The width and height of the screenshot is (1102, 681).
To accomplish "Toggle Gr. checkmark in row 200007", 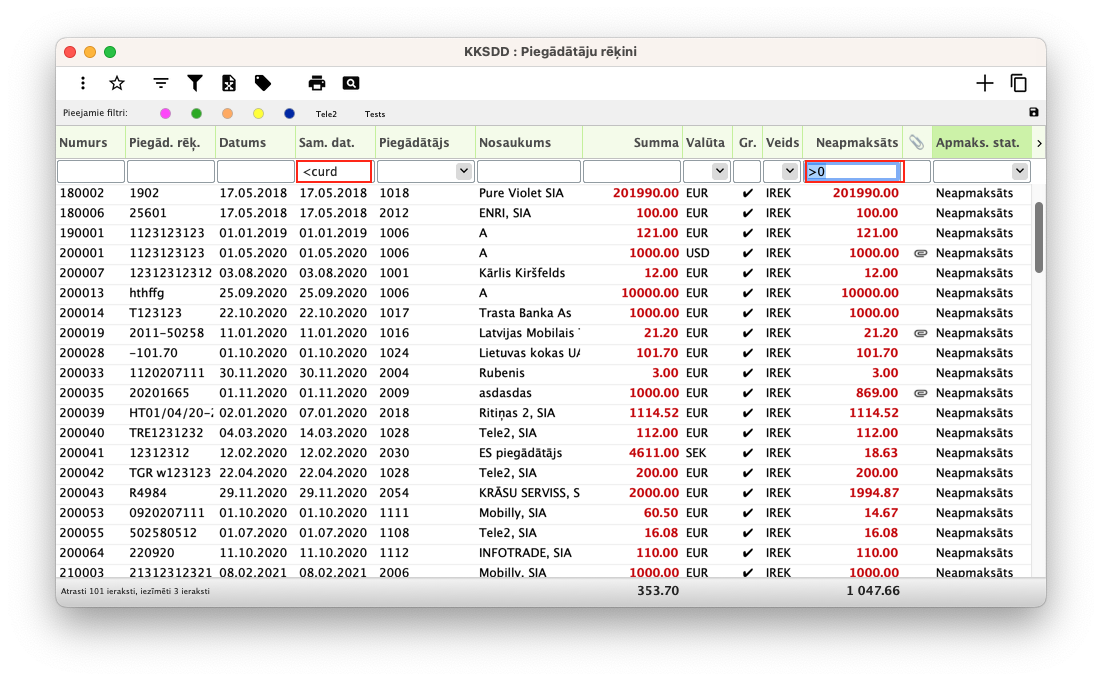I will pyautogui.click(x=747, y=273).
